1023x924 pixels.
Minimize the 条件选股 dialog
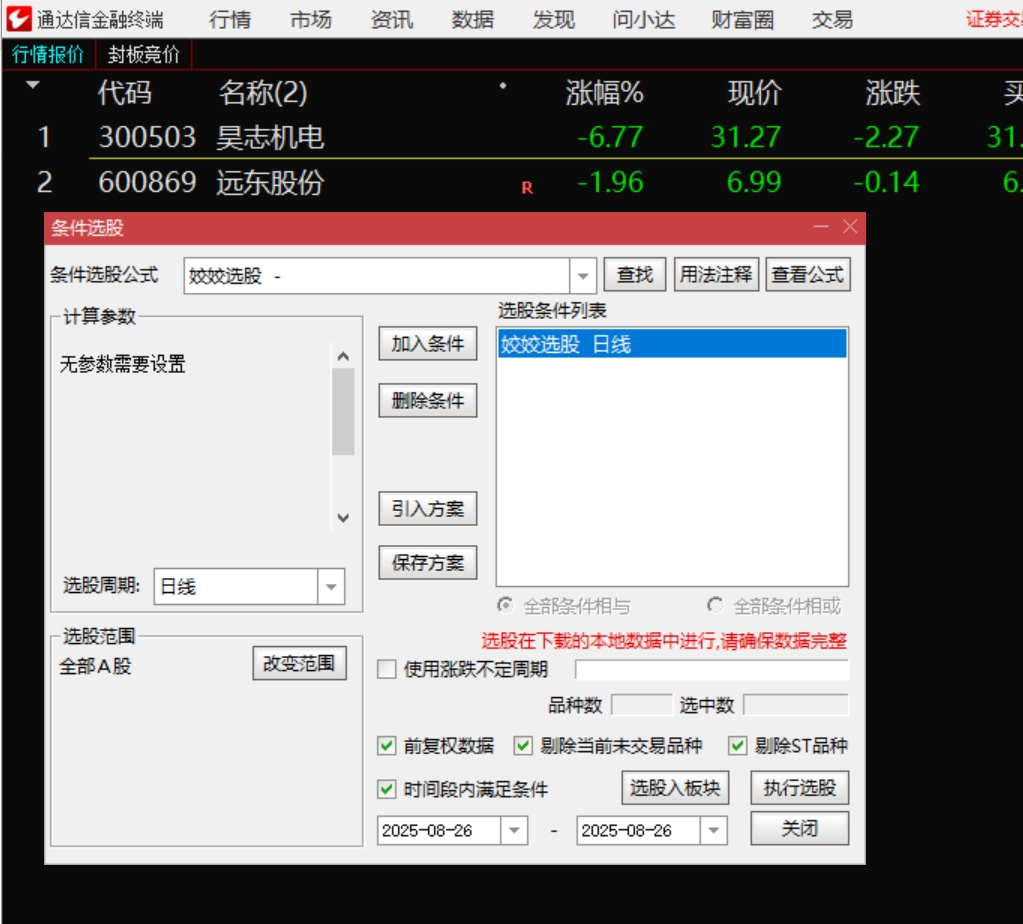coord(821,226)
